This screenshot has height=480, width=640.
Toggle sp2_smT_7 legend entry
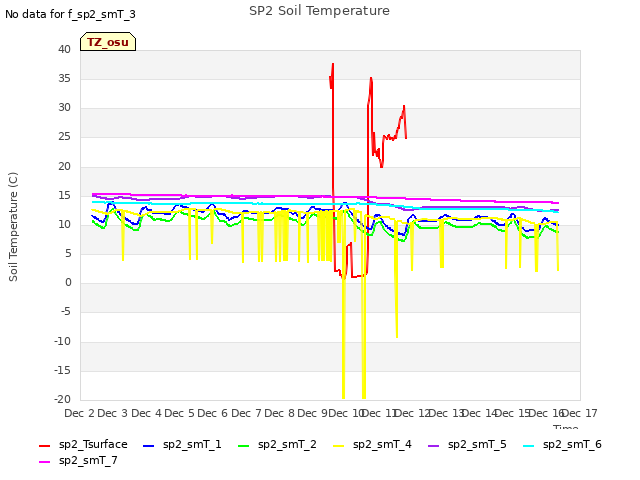(78, 460)
